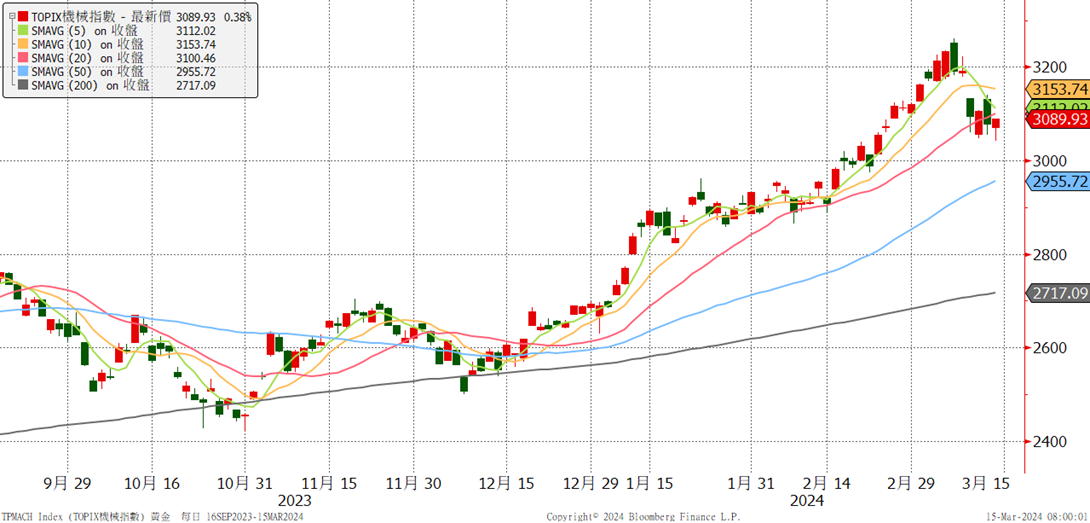Image resolution: width=1090 pixels, height=523 pixels.
Task: Click the 10月 31 date axis label
Action: click(x=245, y=482)
